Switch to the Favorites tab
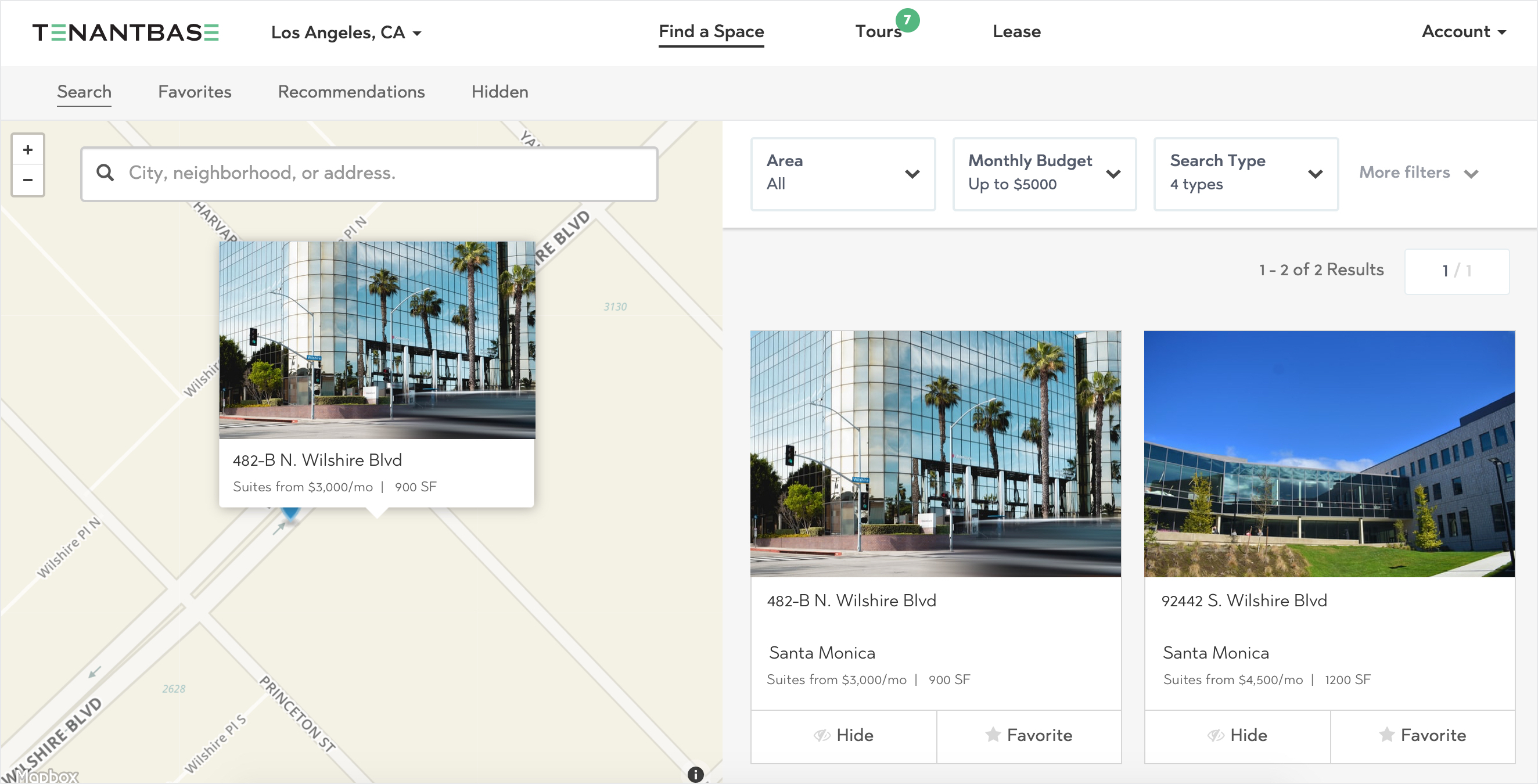 [x=195, y=92]
